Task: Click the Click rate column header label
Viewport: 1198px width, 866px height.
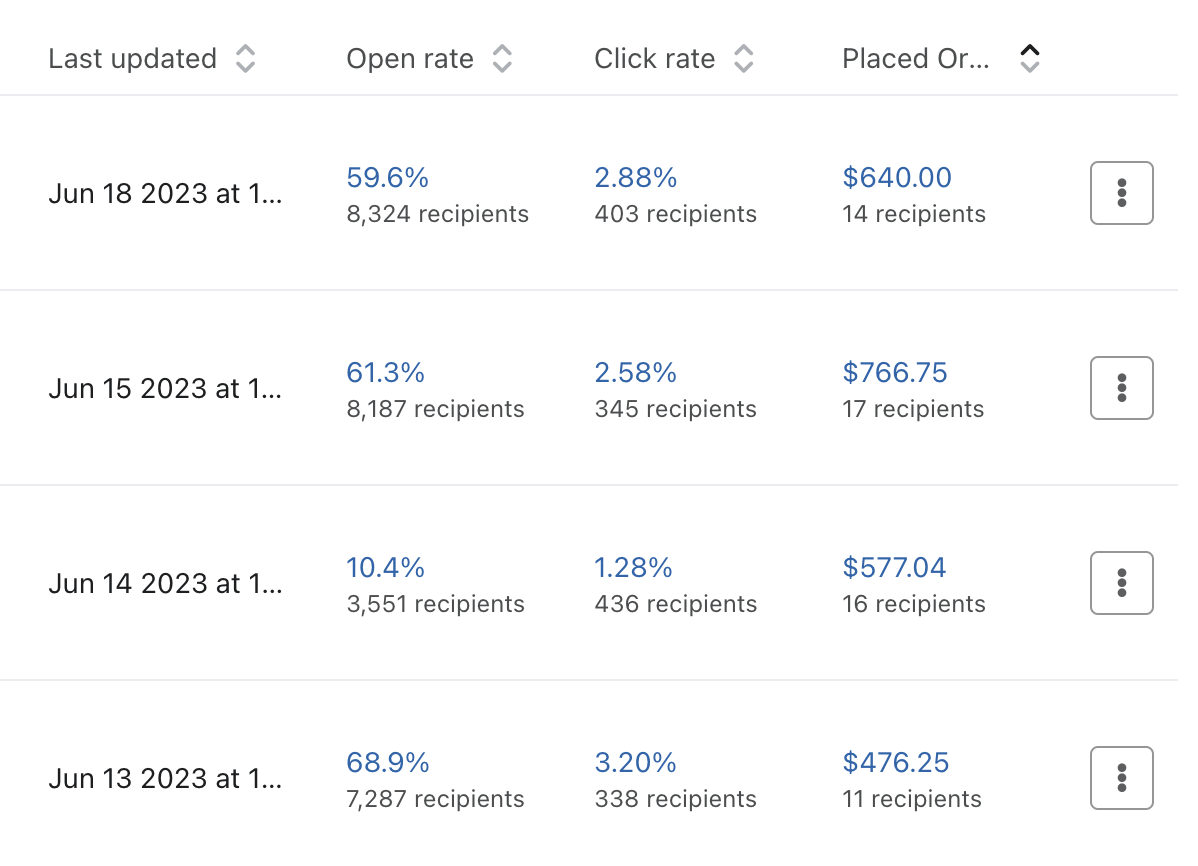Action: pos(654,59)
